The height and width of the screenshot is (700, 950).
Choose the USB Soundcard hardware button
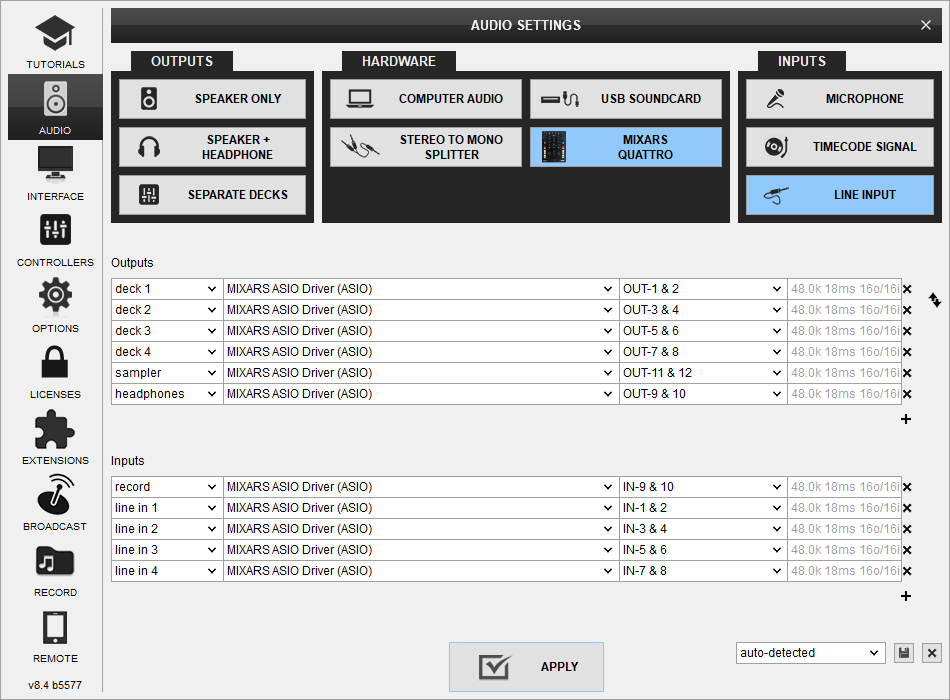625,99
